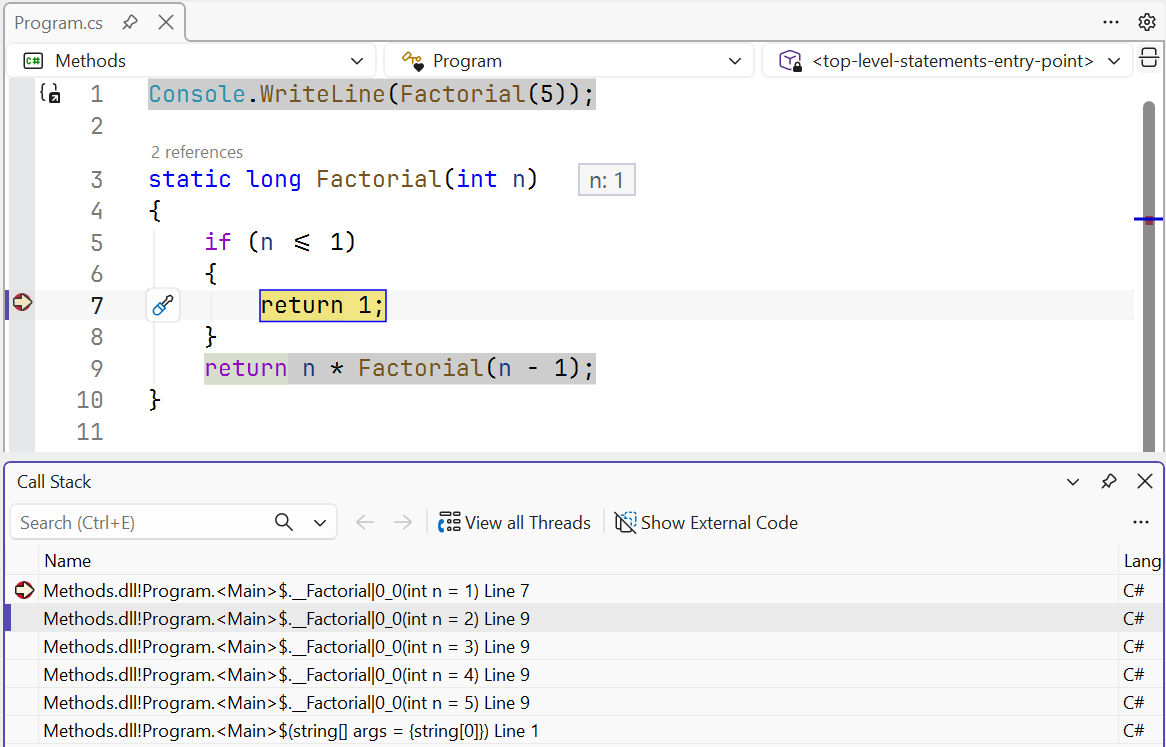Image resolution: width=1166 pixels, height=747 pixels.
Task: Expand the search options dropdown arrow
Action: 320,523
